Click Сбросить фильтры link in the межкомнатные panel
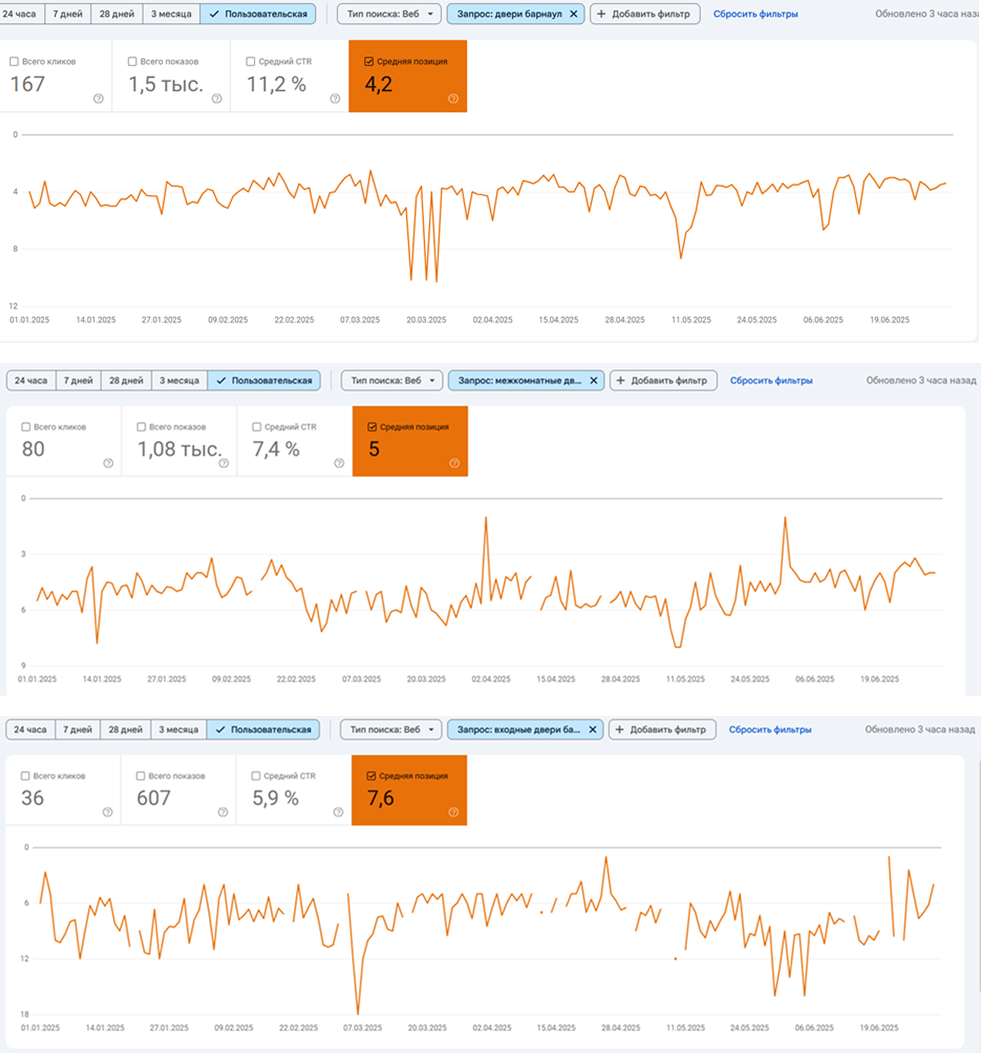Viewport: 981px width, 1053px height. (771, 380)
